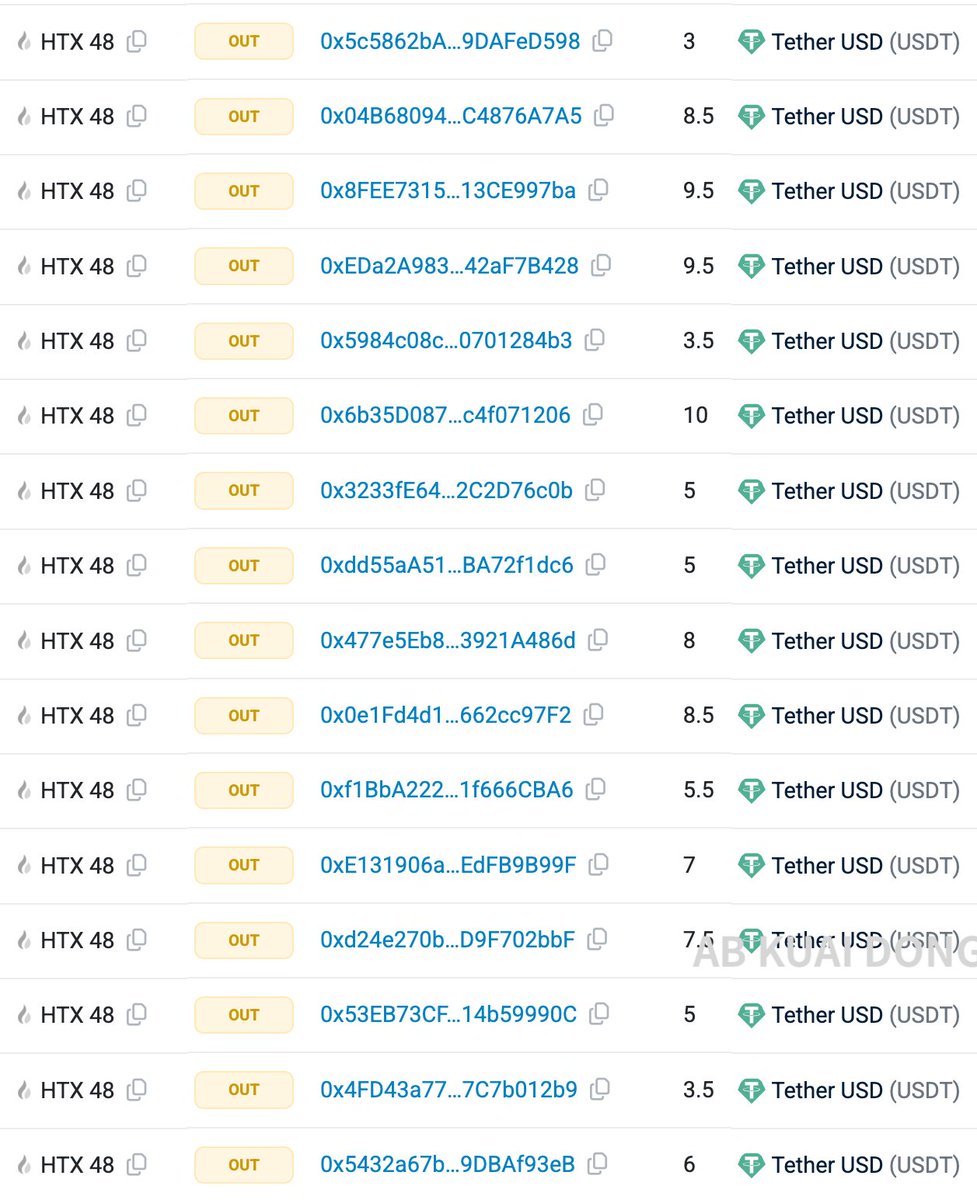Copy address 0xdd55aA51…BA72f1dc6 via copy icon
Screen dimensions: 977x1200
pos(595,565)
